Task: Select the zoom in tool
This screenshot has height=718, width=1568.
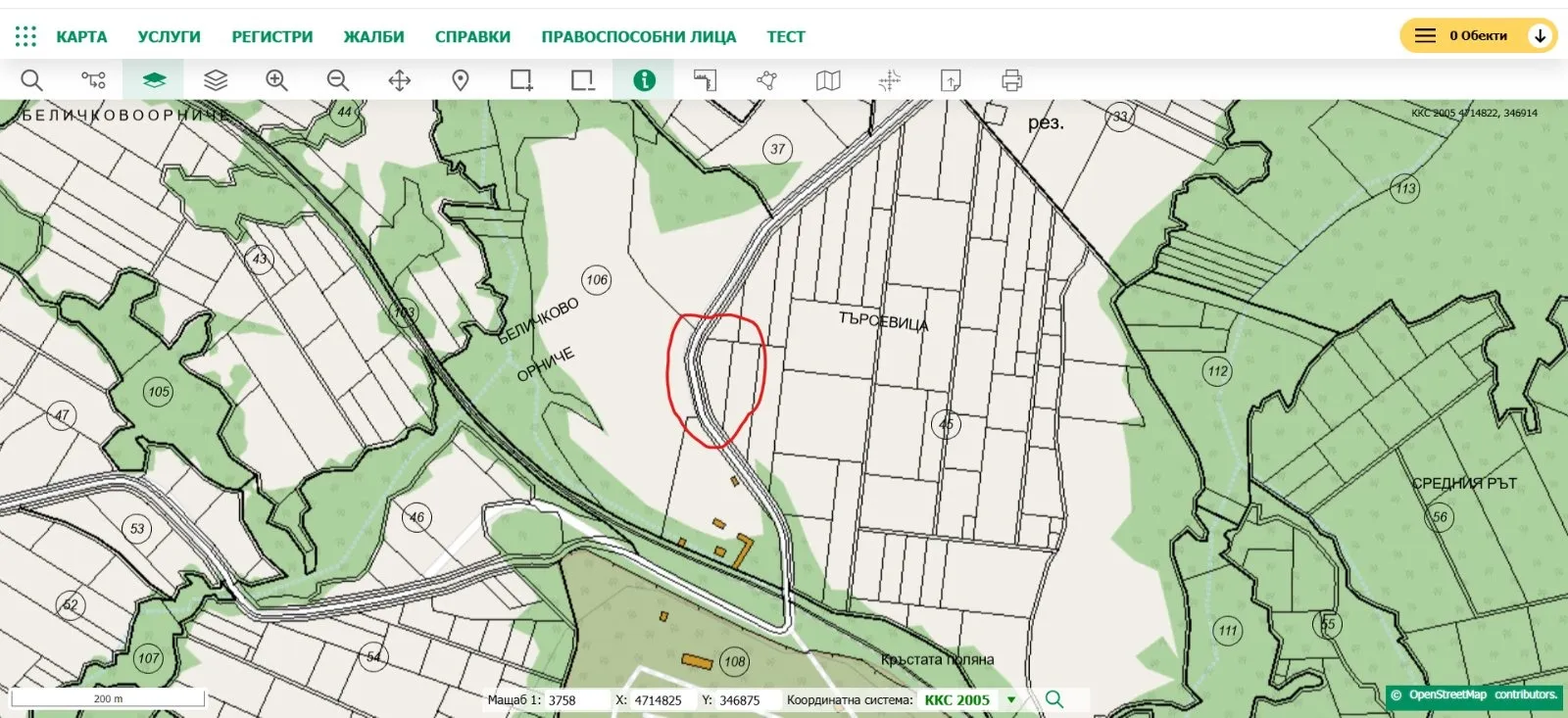Action: [x=276, y=80]
